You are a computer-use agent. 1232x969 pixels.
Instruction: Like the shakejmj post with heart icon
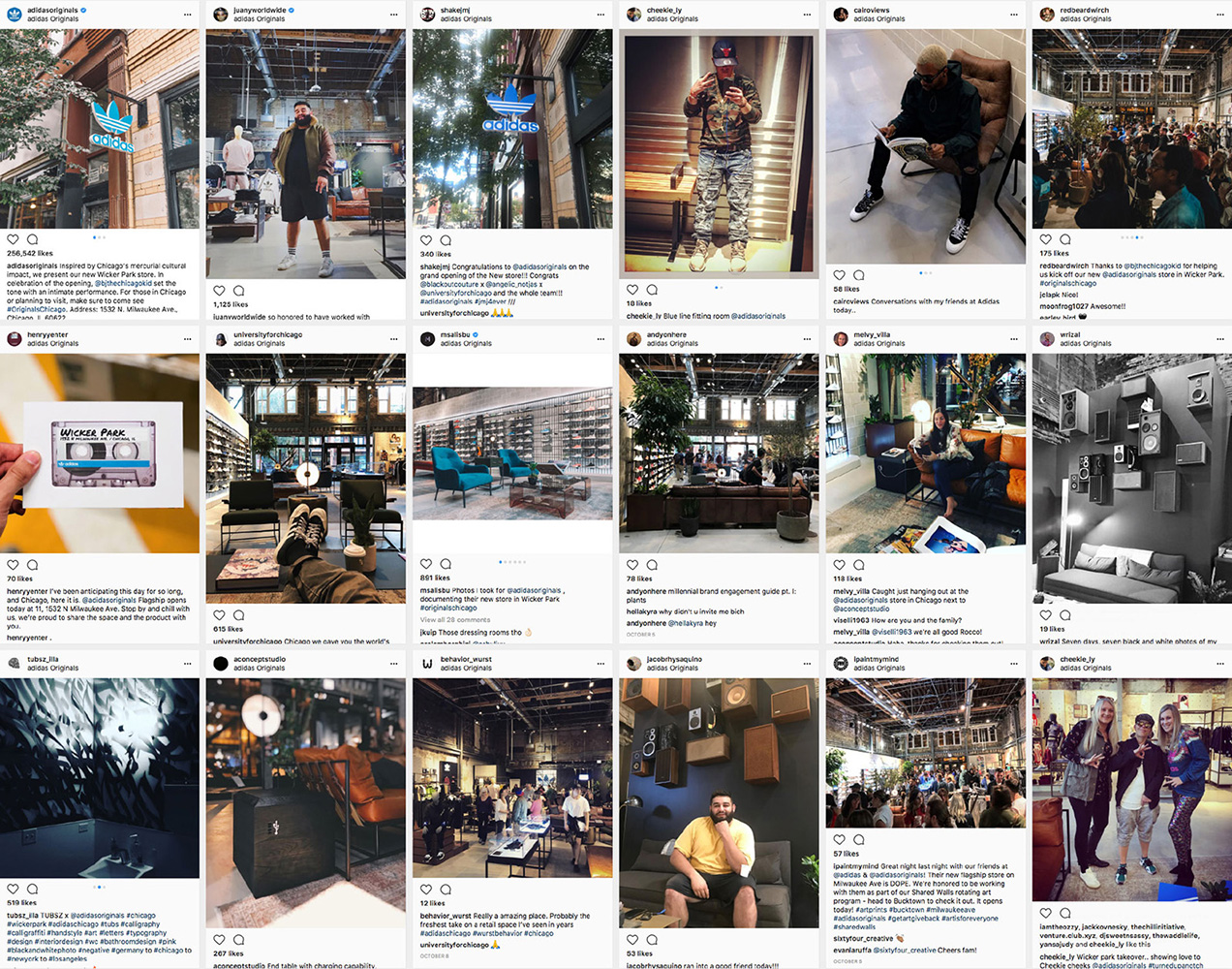click(426, 240)
